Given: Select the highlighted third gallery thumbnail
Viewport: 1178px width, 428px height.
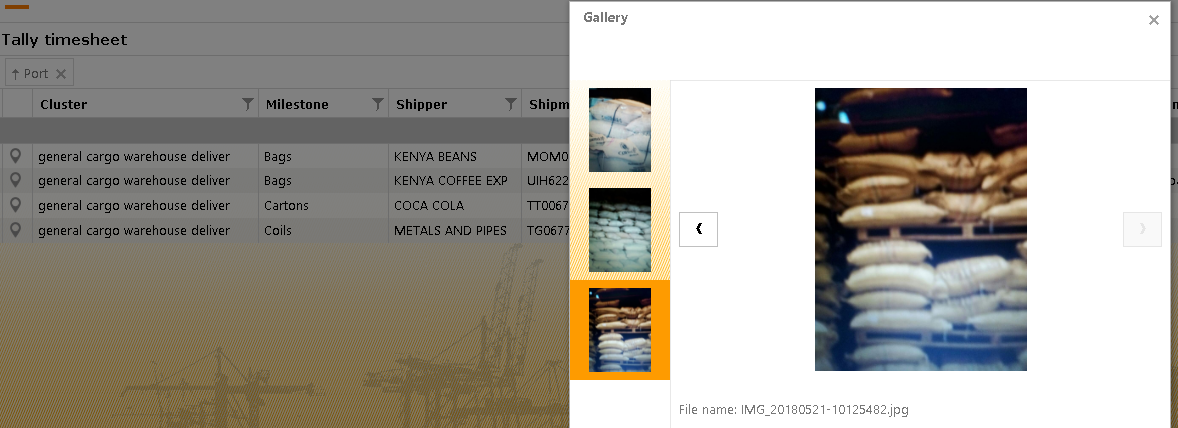Looking at the screenshot, I should point(620,330).
